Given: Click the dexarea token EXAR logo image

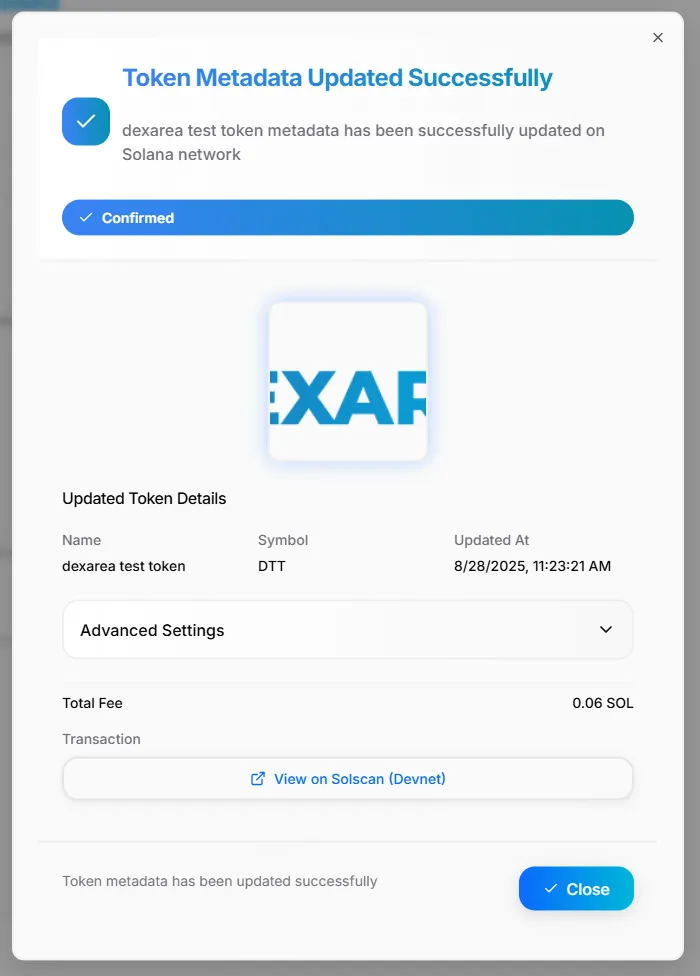Looking at the screenshot, I should pos(347,381).
